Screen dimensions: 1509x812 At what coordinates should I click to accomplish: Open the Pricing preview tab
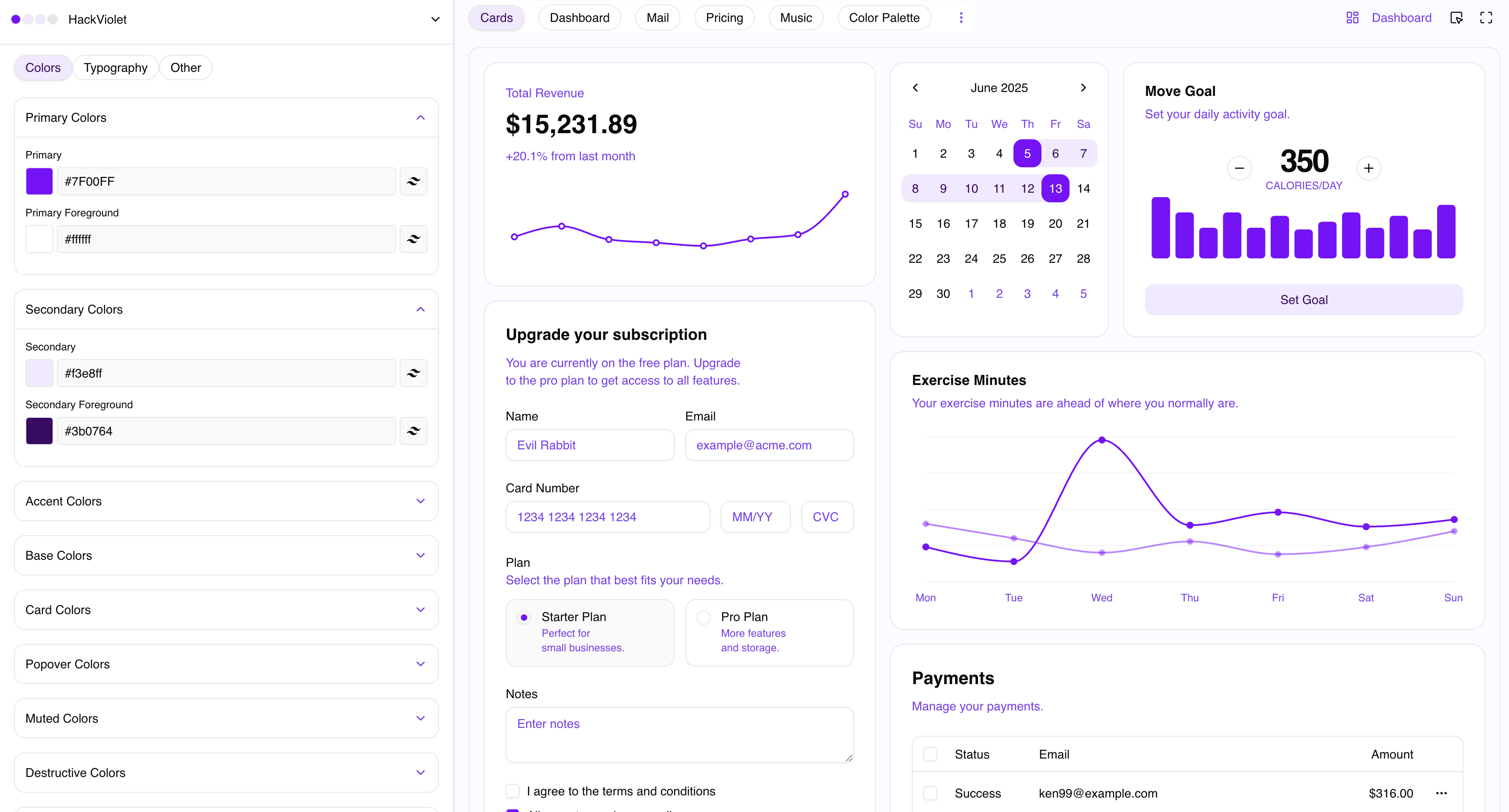tap(724, 18)
